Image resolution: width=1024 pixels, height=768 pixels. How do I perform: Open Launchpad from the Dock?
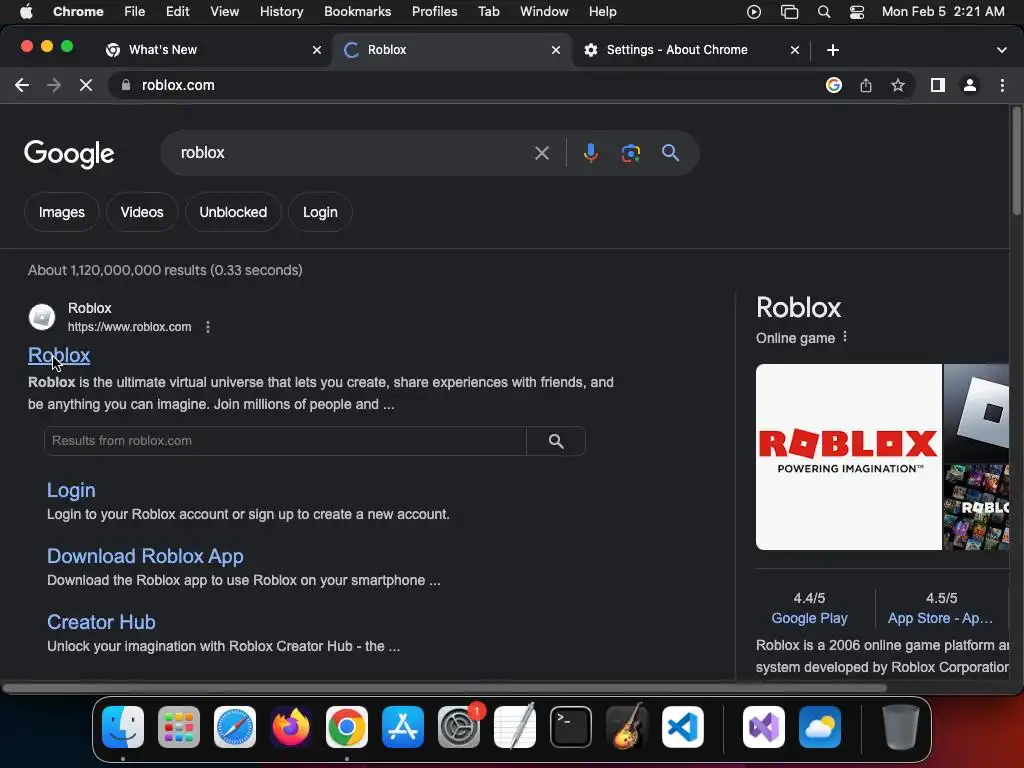point(178,727)
